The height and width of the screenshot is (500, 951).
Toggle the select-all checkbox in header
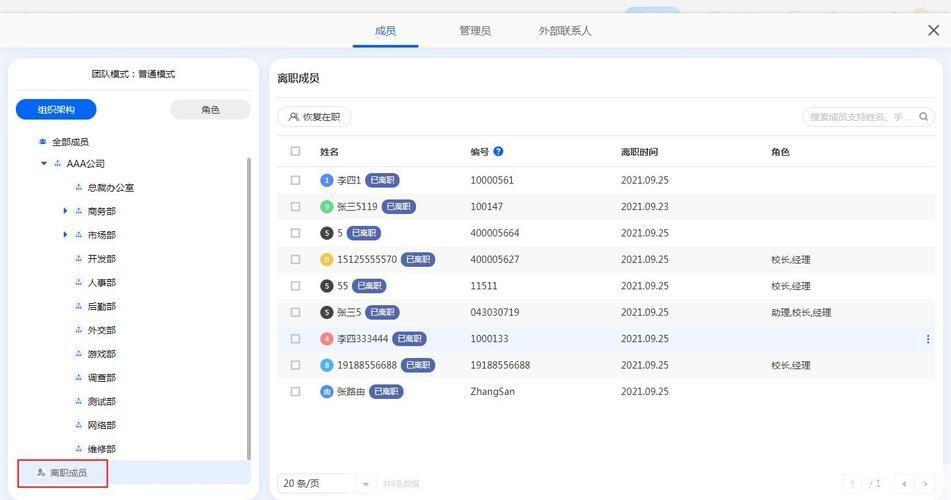click(x=295, y=152)
